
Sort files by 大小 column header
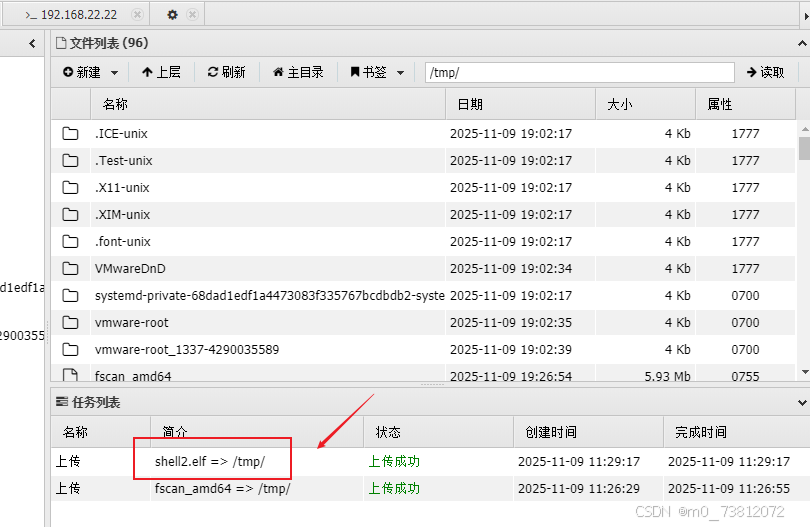(646, 104)
